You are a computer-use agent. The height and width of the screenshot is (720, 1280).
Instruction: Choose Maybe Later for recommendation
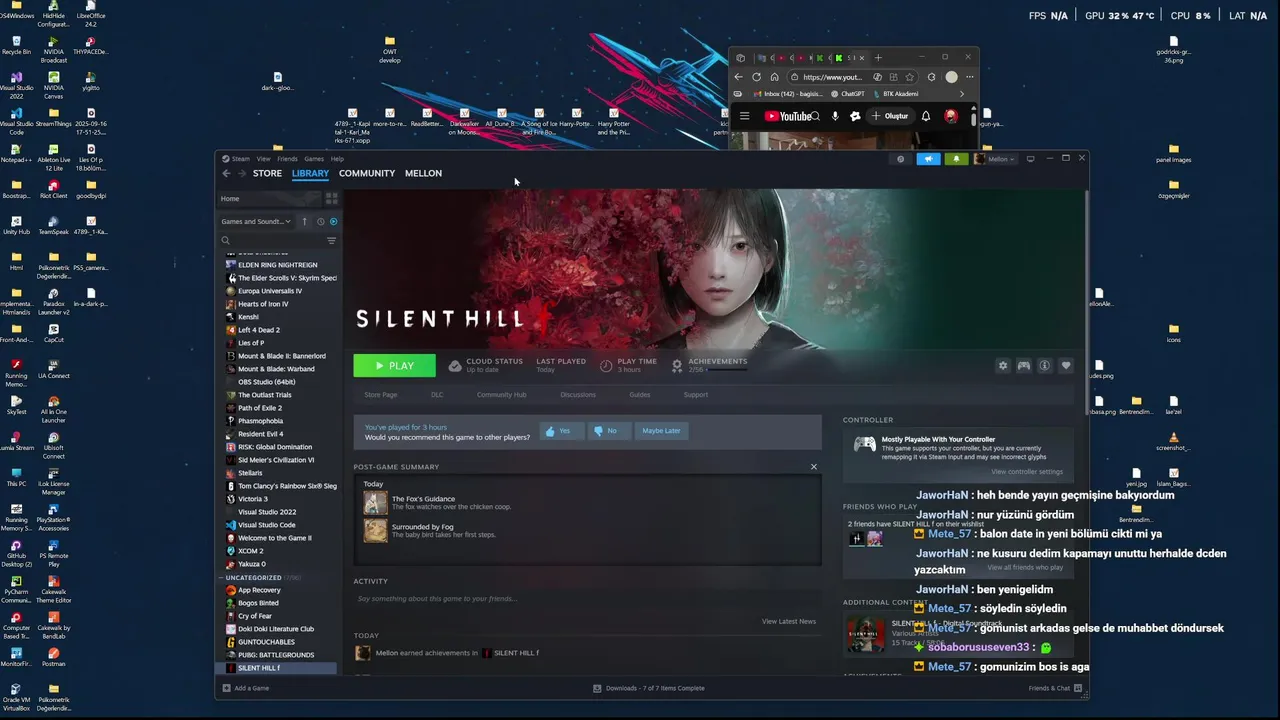(661, 431)
